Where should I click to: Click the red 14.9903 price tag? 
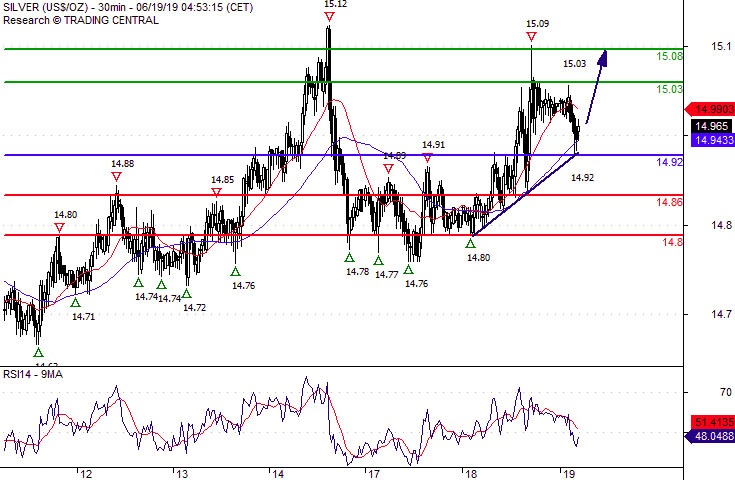tap(710, 109)
